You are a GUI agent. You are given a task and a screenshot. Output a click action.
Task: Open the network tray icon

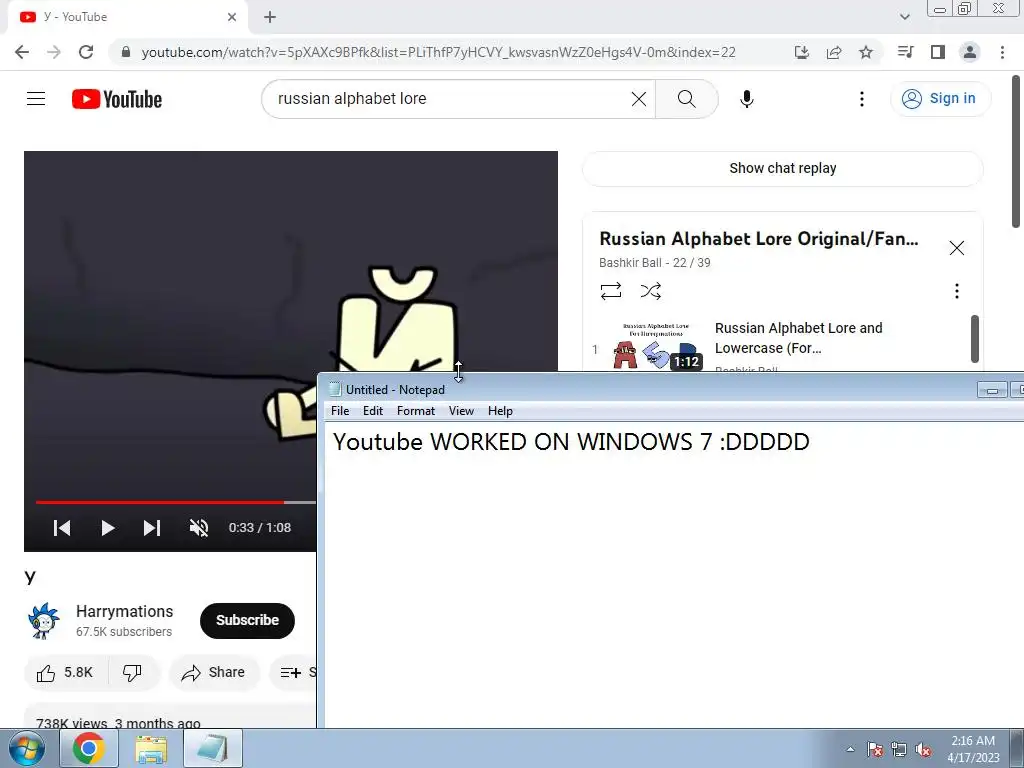[x=899, y=750]
